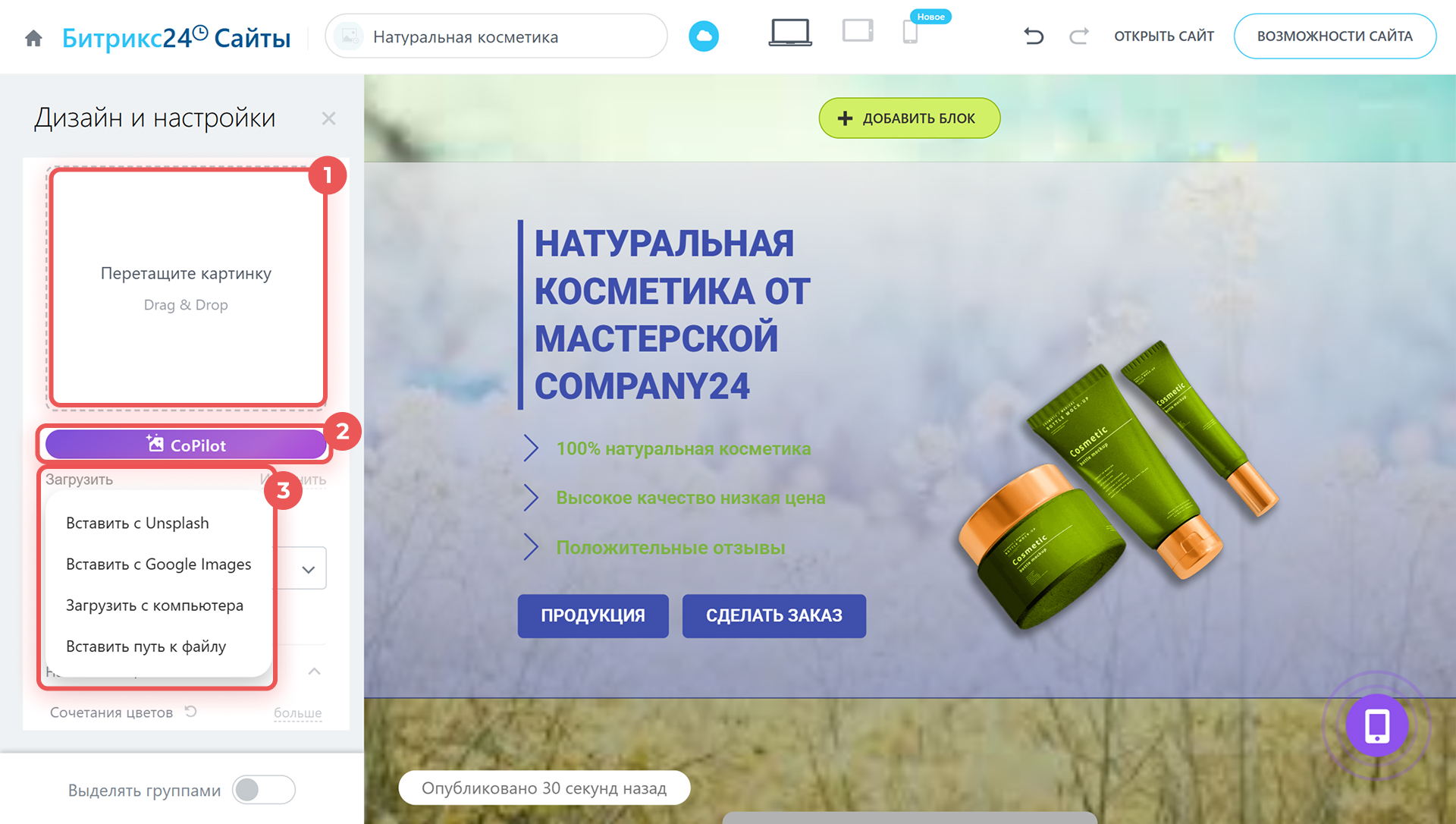This screenshot has height=824, width=1456.
Task: Toggle 'Выделять группами' switch
Action: click(263, 790)
